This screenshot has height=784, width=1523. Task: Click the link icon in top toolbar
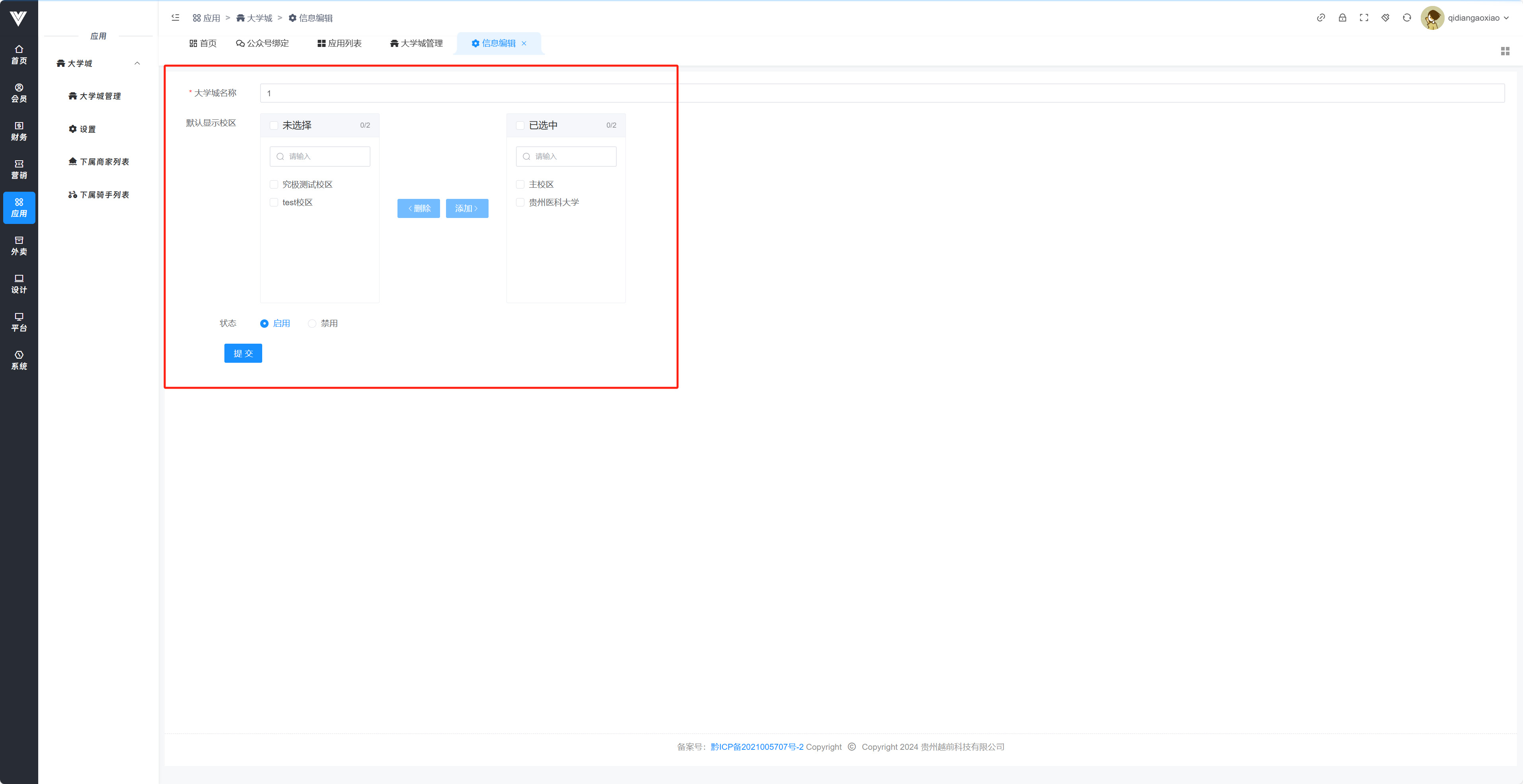pyautogui.click(x=1320, y=18)
